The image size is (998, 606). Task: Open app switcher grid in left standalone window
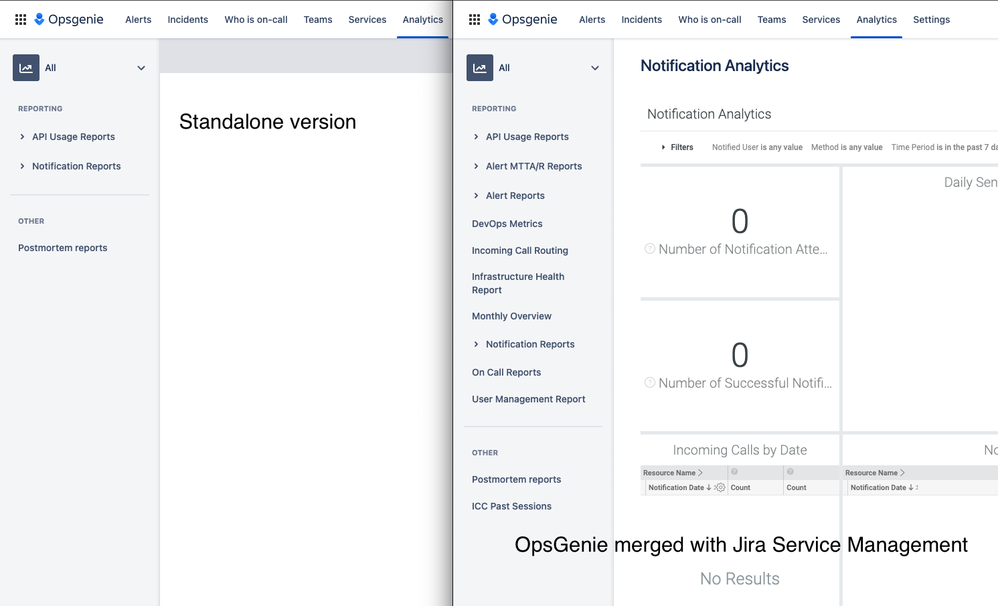pyautogui.click(x=20, y=20)
